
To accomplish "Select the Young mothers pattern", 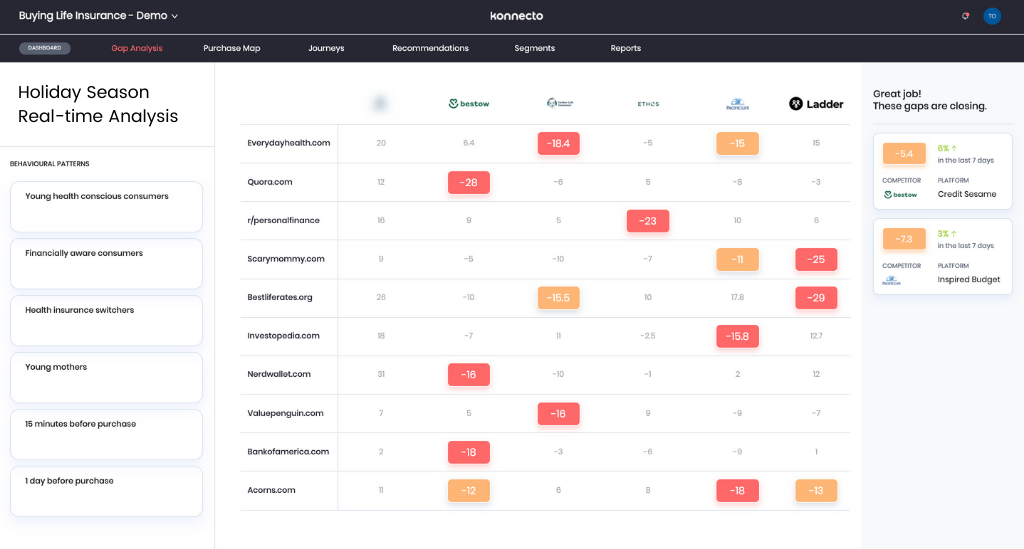I will click(x=106, y=377).
